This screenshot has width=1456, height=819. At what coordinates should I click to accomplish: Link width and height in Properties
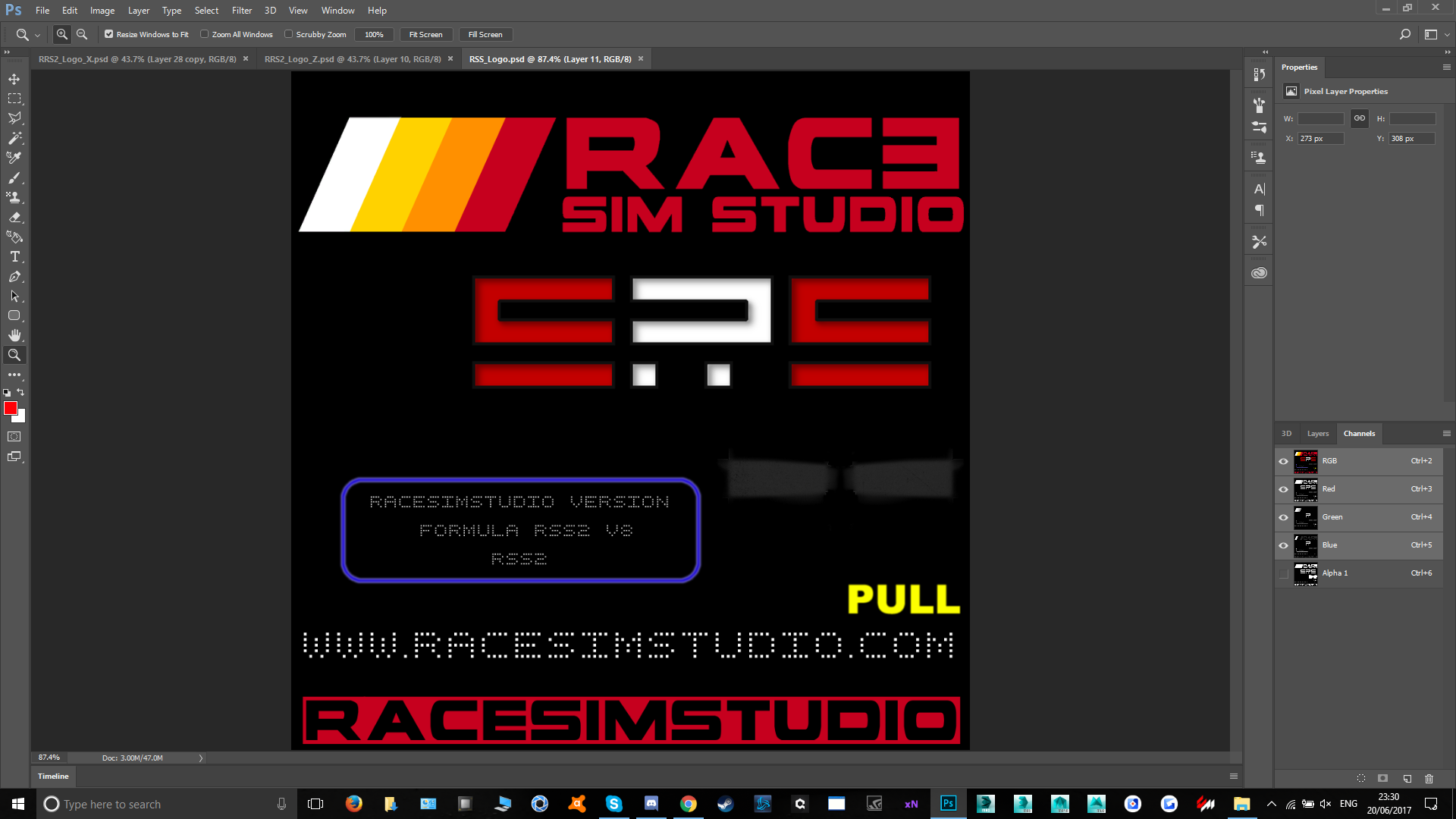pos(1360,118)
